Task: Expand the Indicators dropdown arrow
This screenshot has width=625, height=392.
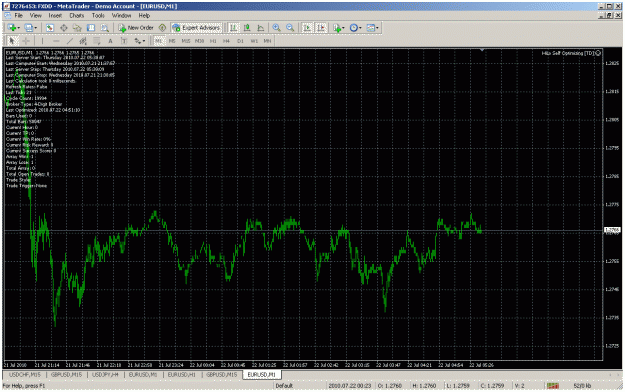Action: (x=344, y=28)
